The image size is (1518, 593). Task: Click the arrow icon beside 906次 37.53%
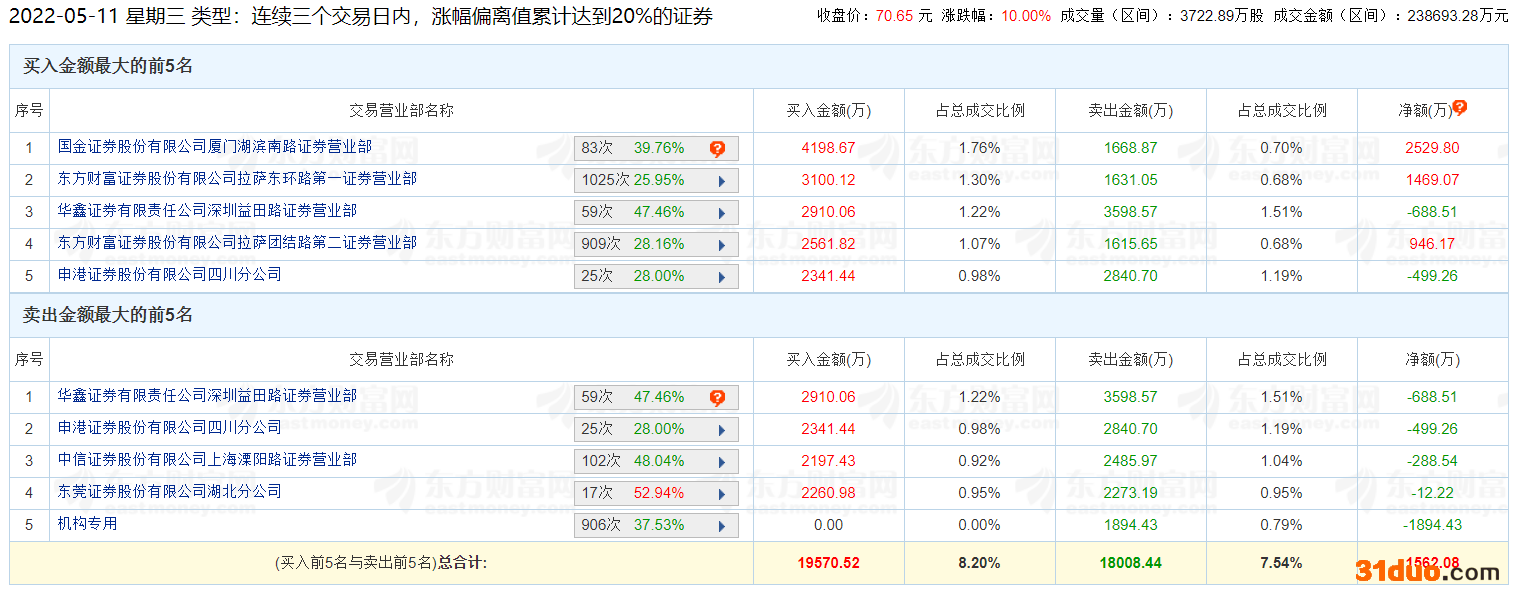click(722, 526)
